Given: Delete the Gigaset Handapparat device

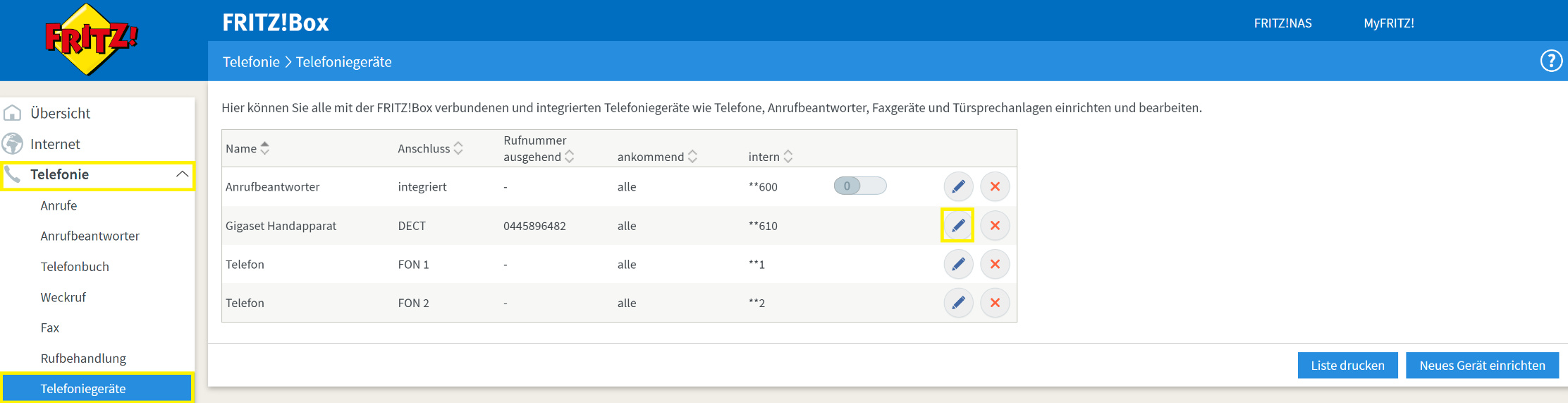Looking at the screenshot, I should click(x=995, y=225).
